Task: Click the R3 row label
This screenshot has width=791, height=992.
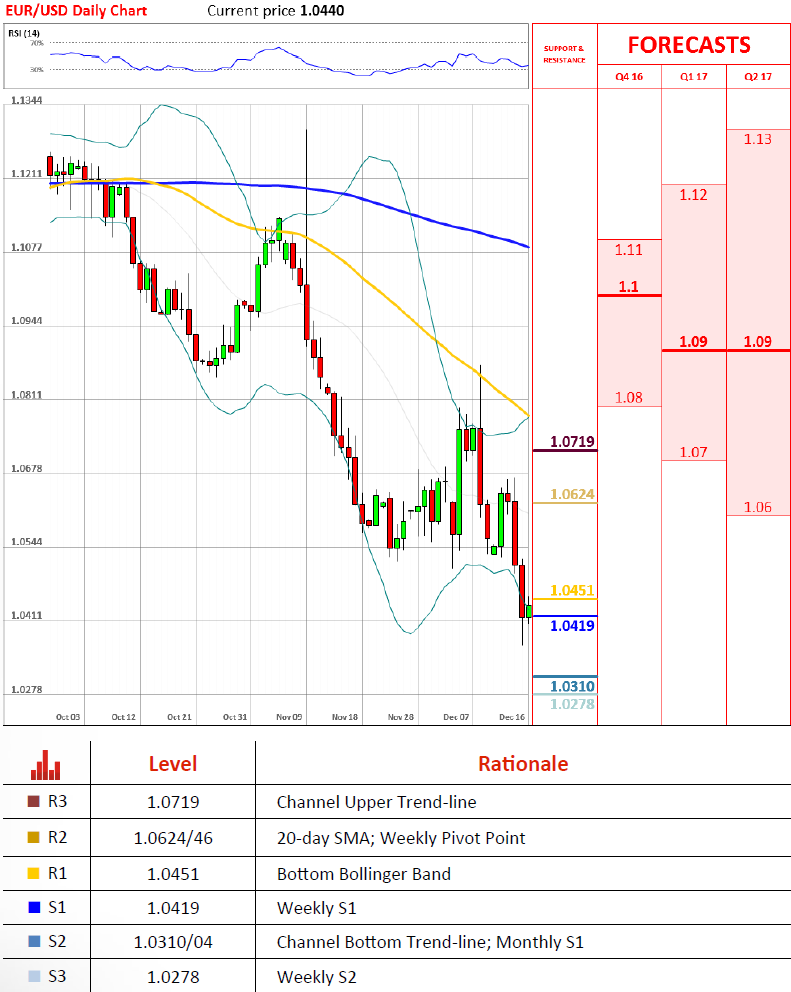Action: tap(58, 802)
